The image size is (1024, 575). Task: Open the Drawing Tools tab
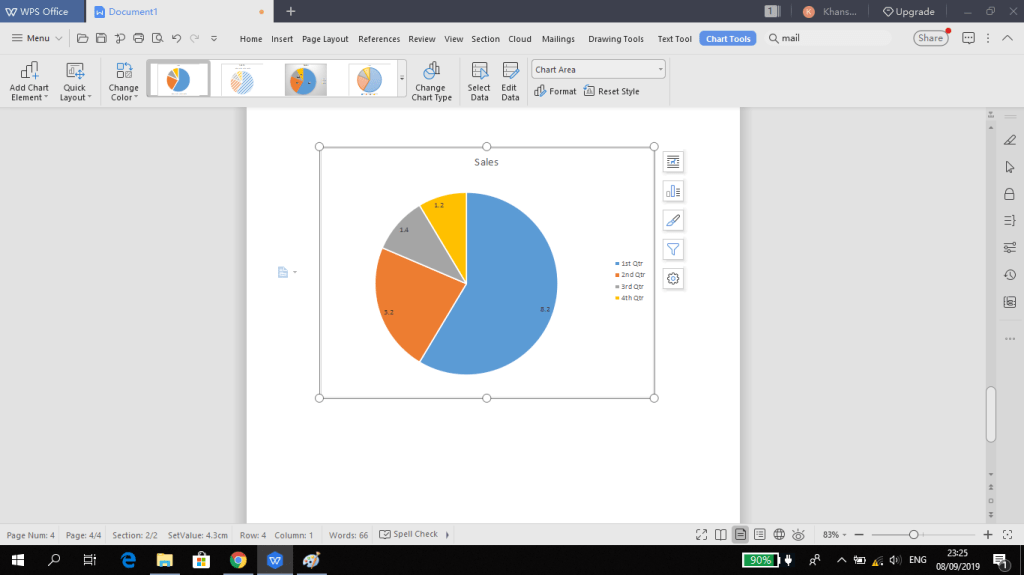click(x=615, y=39)
